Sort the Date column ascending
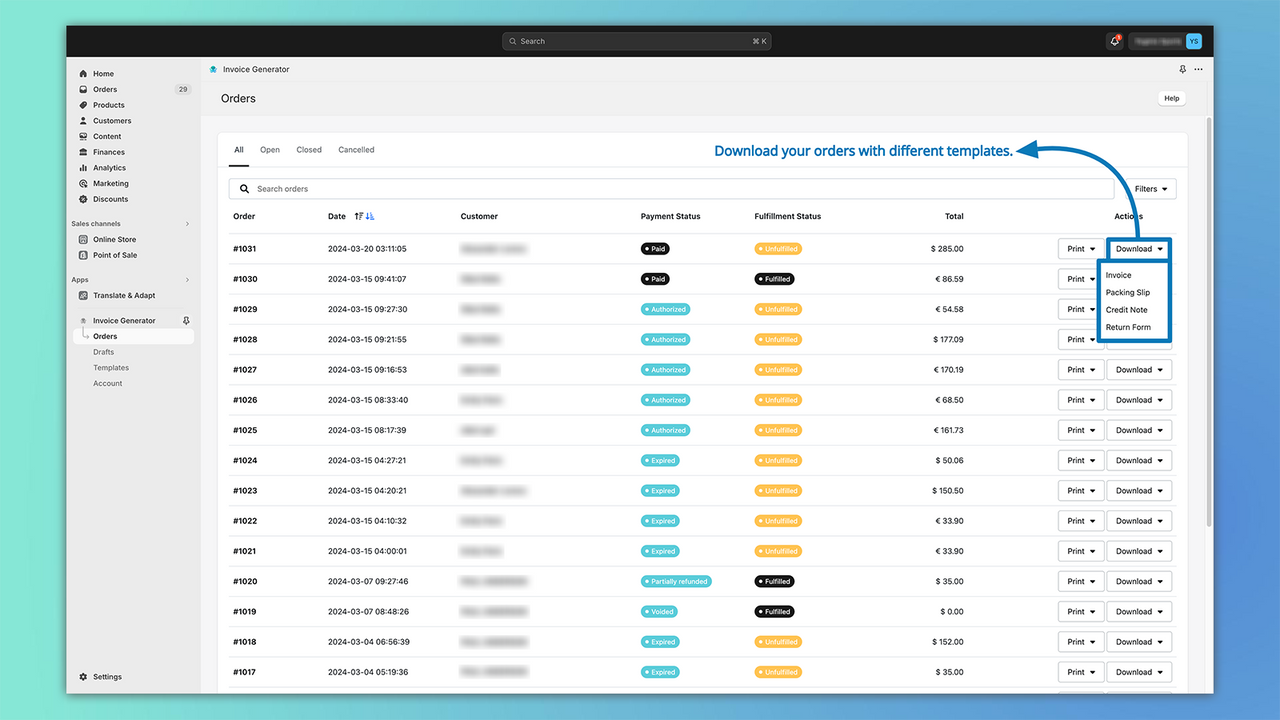The width and height of the screenshot is (1280, 720). pyautogui.click(x=359, y=216)
